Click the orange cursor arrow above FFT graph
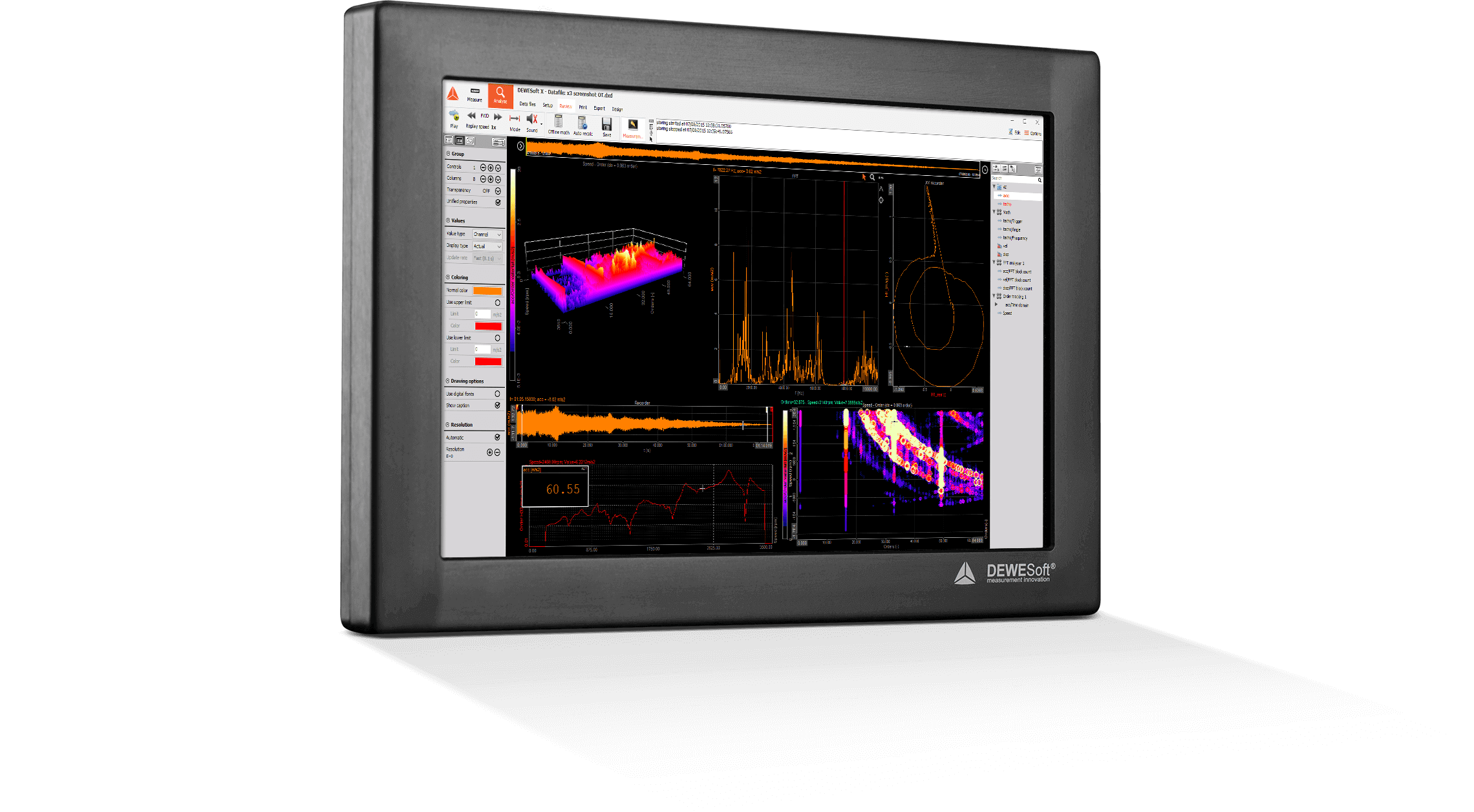This screenshot has width=1474, height=812. click(x=864, y=176)
